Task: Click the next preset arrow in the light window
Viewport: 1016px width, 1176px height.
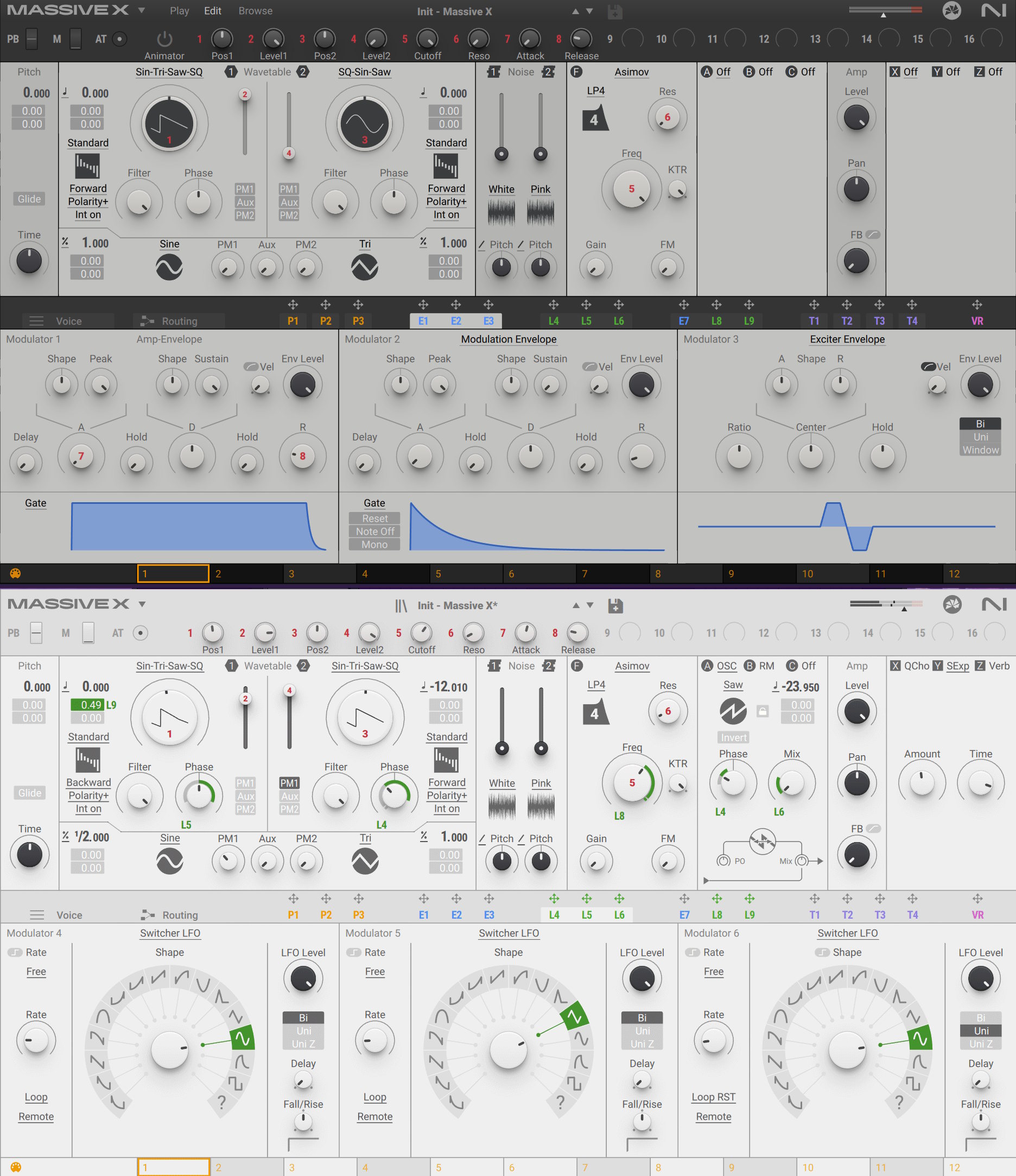Action: pyautogui.click(x=590, y=605)
